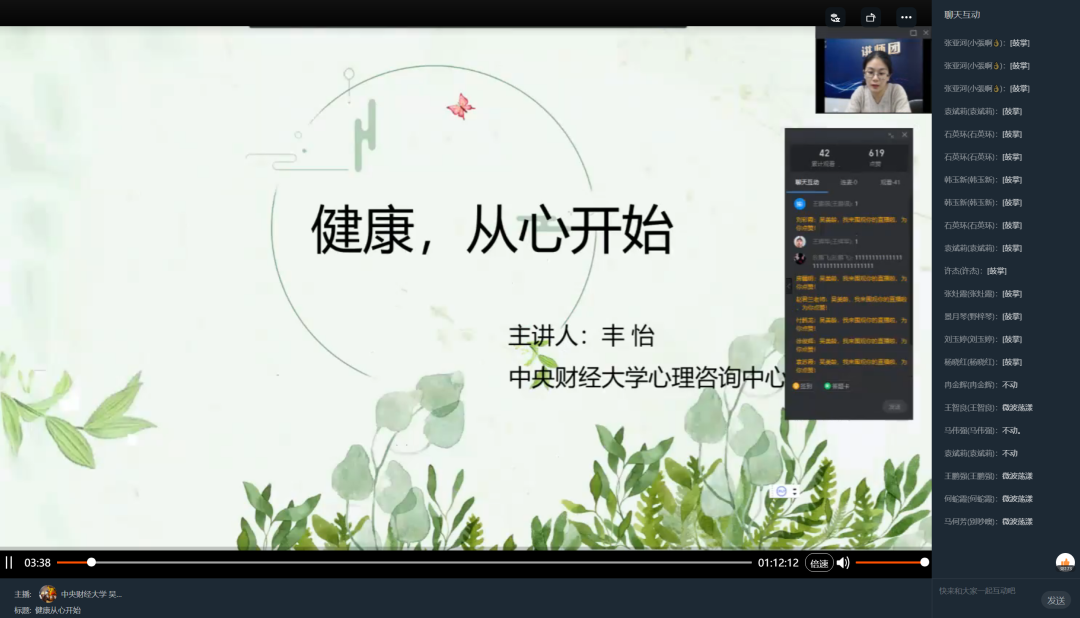Click 刘玉婷's 鼓掌 chat message
The height and width of the screenshot is (618, 1080).
(983, 339)
